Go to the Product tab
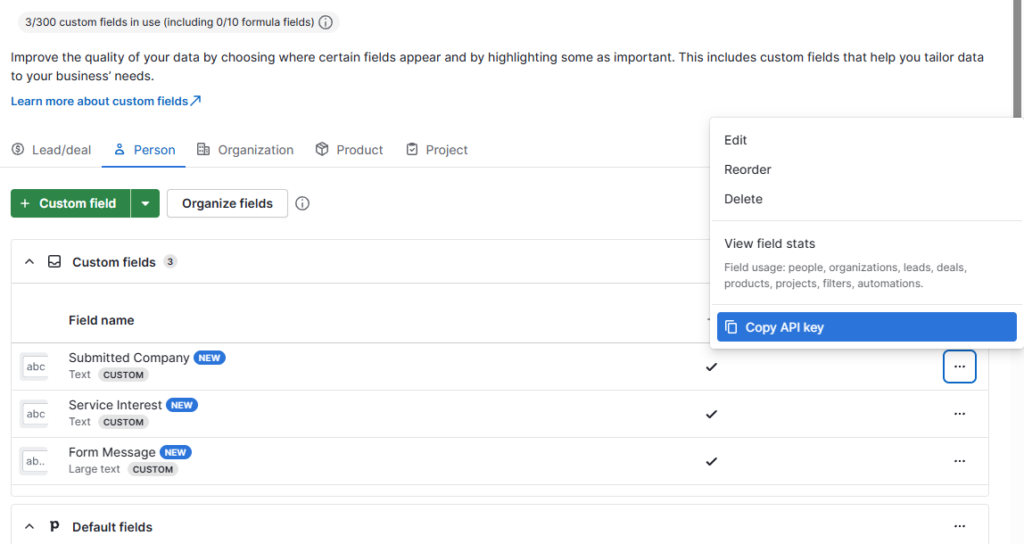Image resolution: width=1024 pixels, height=544 pixels. pyautogui.click(x=349, y=150)
